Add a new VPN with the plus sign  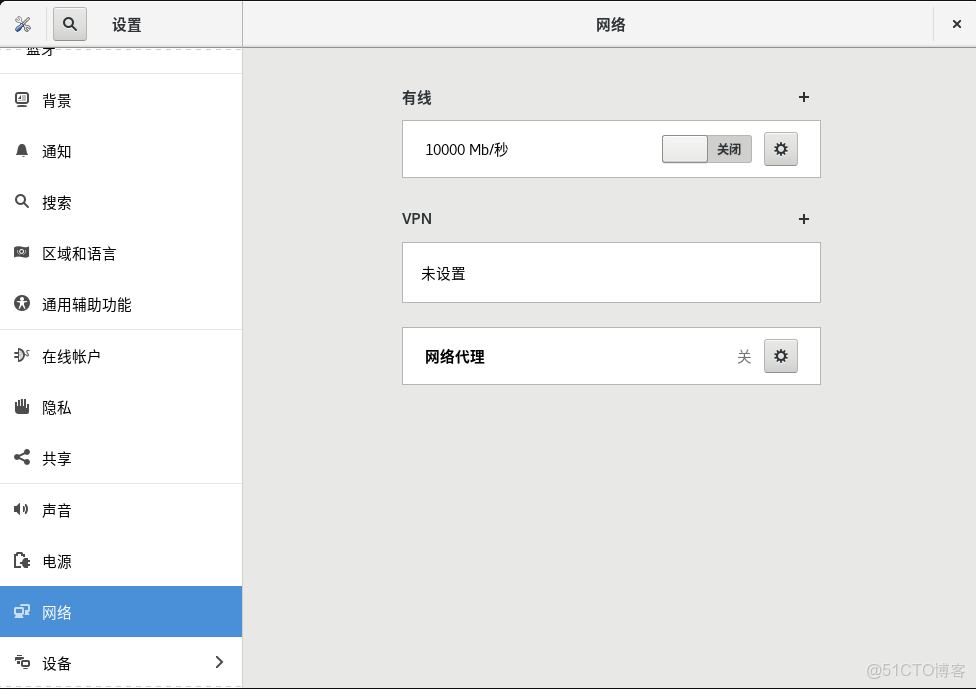[x=804, y=219]
